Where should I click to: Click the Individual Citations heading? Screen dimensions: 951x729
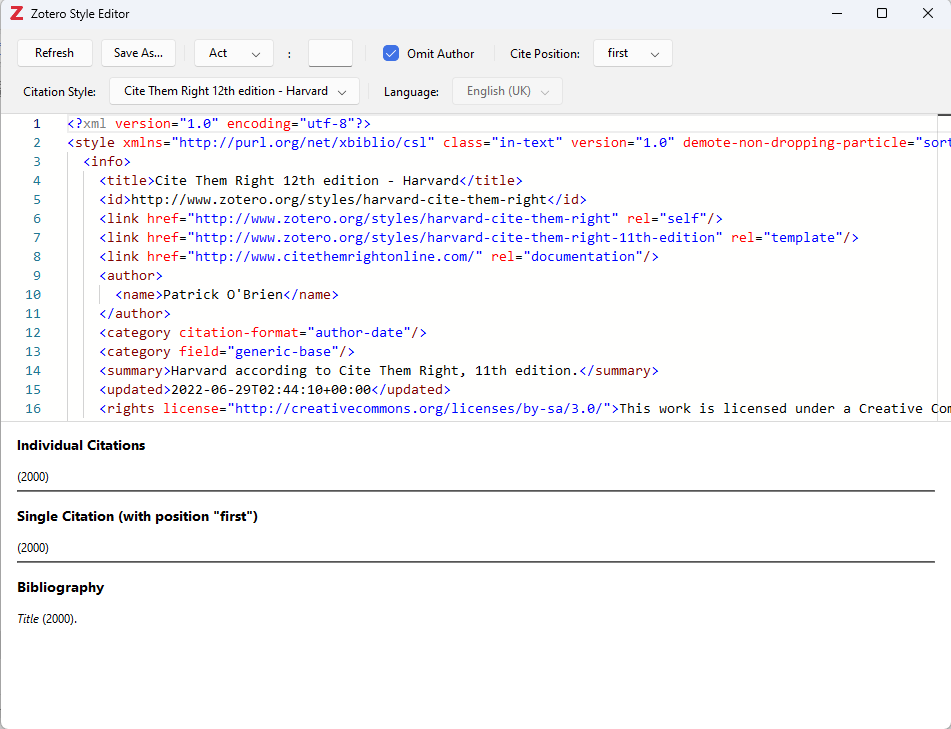point(81,445)
